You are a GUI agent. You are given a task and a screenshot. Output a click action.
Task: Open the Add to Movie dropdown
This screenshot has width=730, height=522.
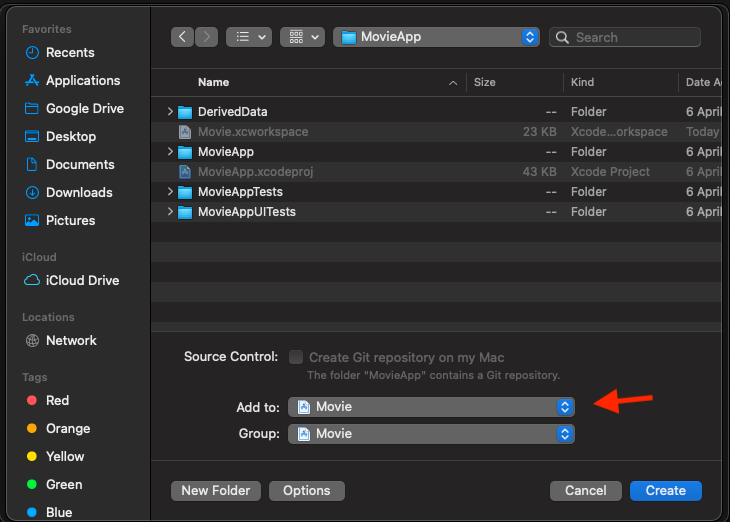click(x=431, y=407)
